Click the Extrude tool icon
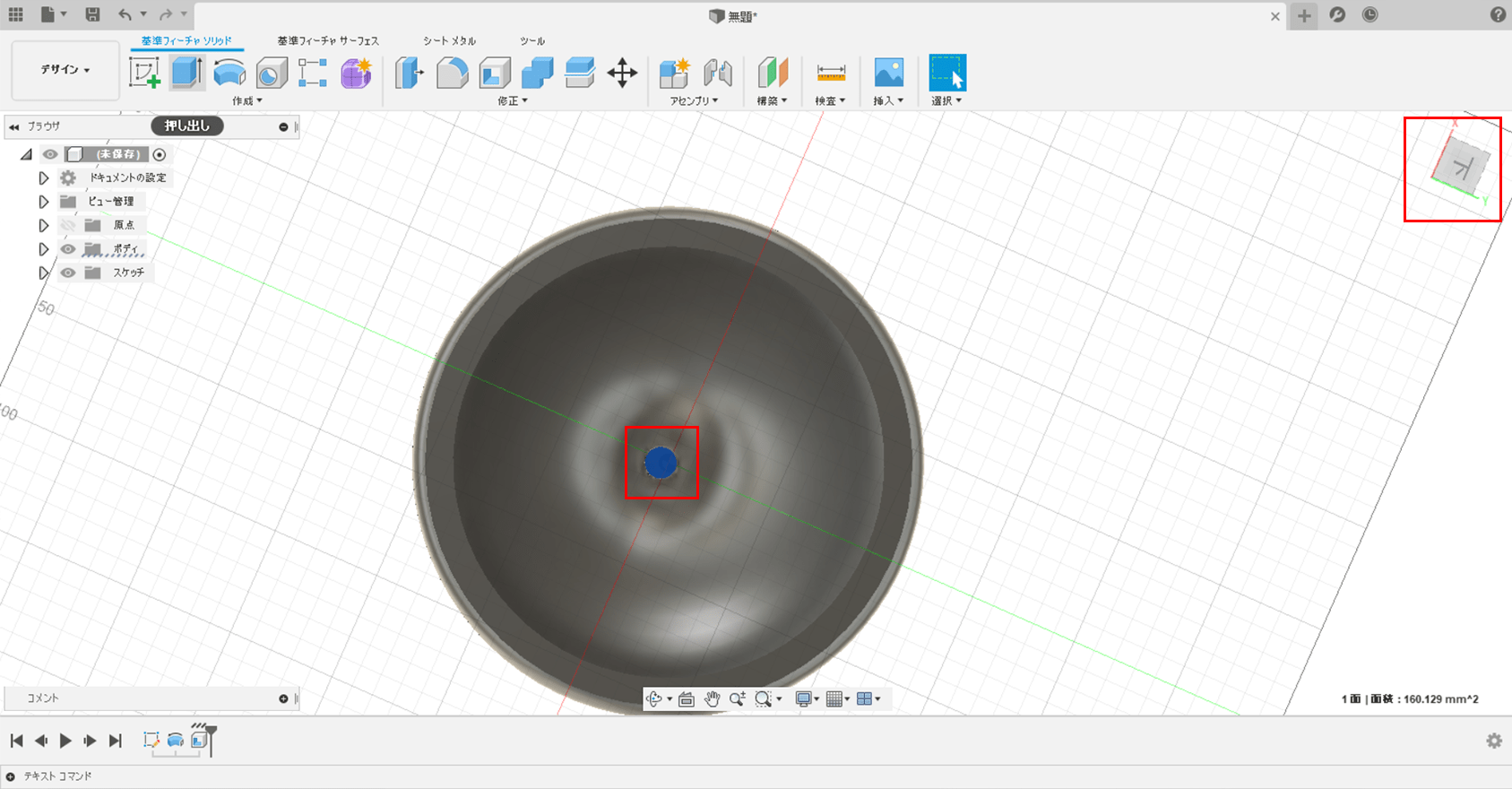1512x789 pixels. click(186, 73)
